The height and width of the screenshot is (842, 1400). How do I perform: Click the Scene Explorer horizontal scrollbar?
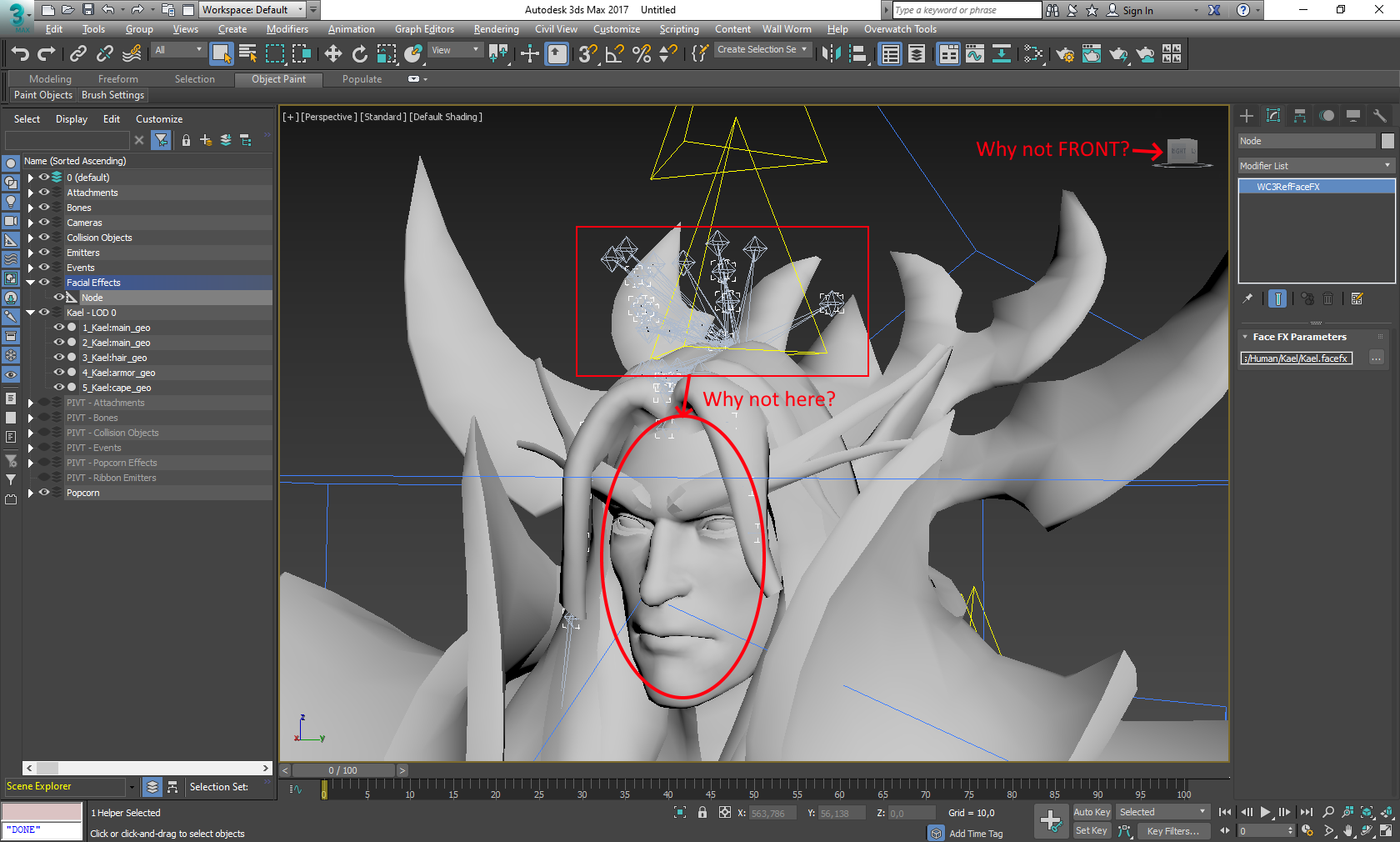point(147,768)
